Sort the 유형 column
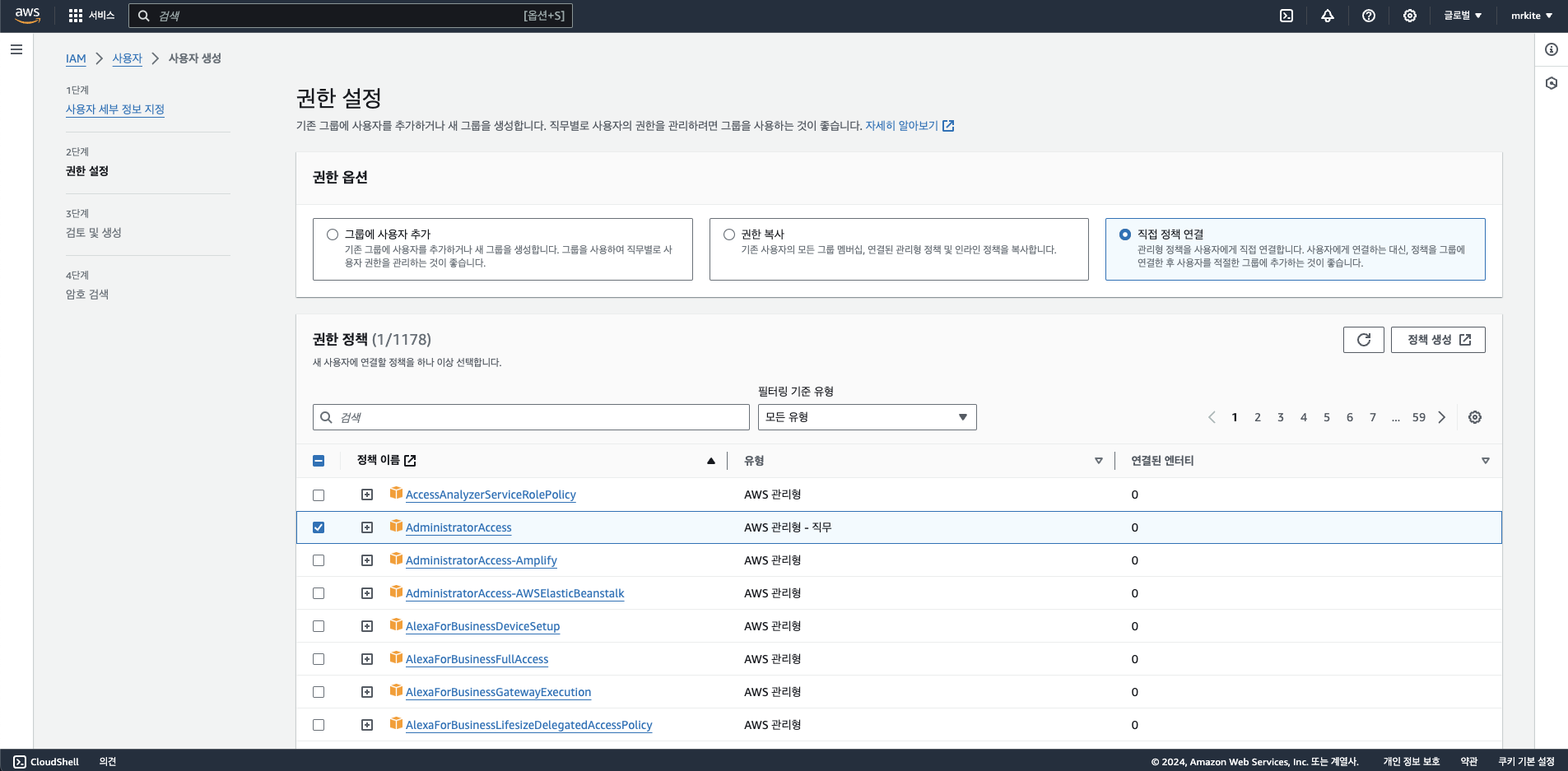 [x=1099, y=461]
